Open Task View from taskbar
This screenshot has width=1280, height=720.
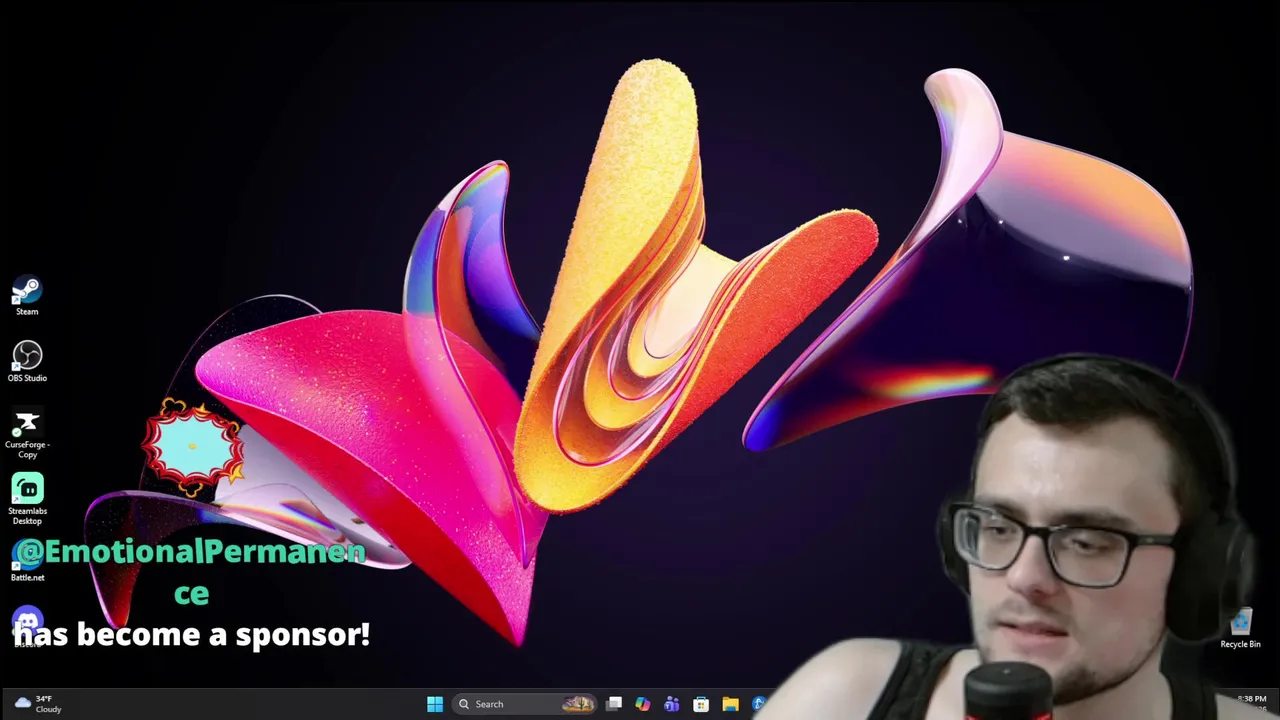[614, 704]
